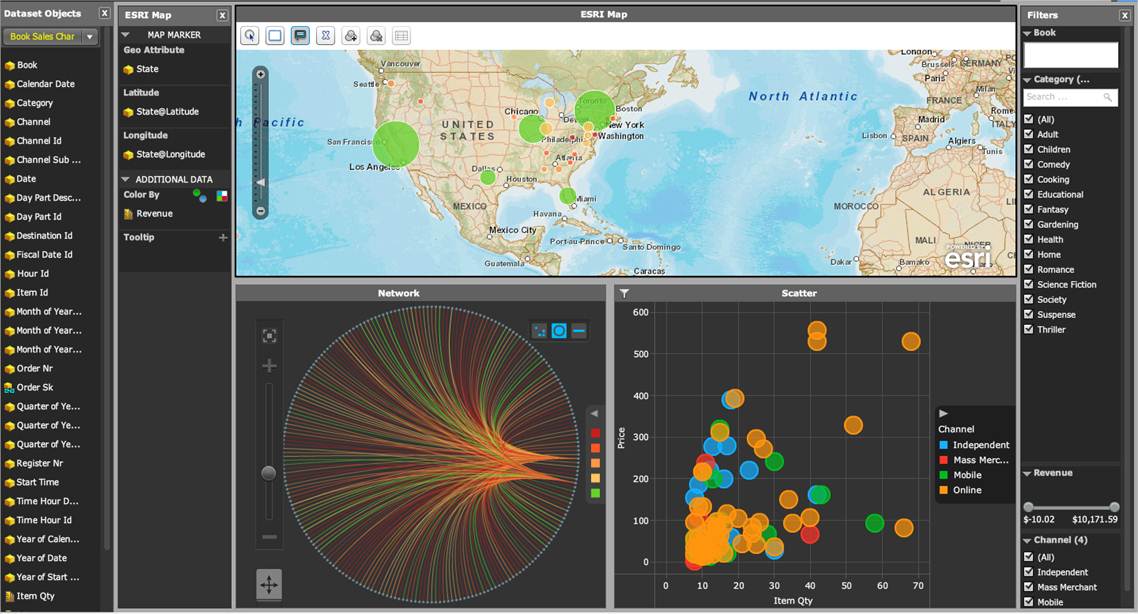Click the Revenue metric icon under Color By

tap(128, 214)
